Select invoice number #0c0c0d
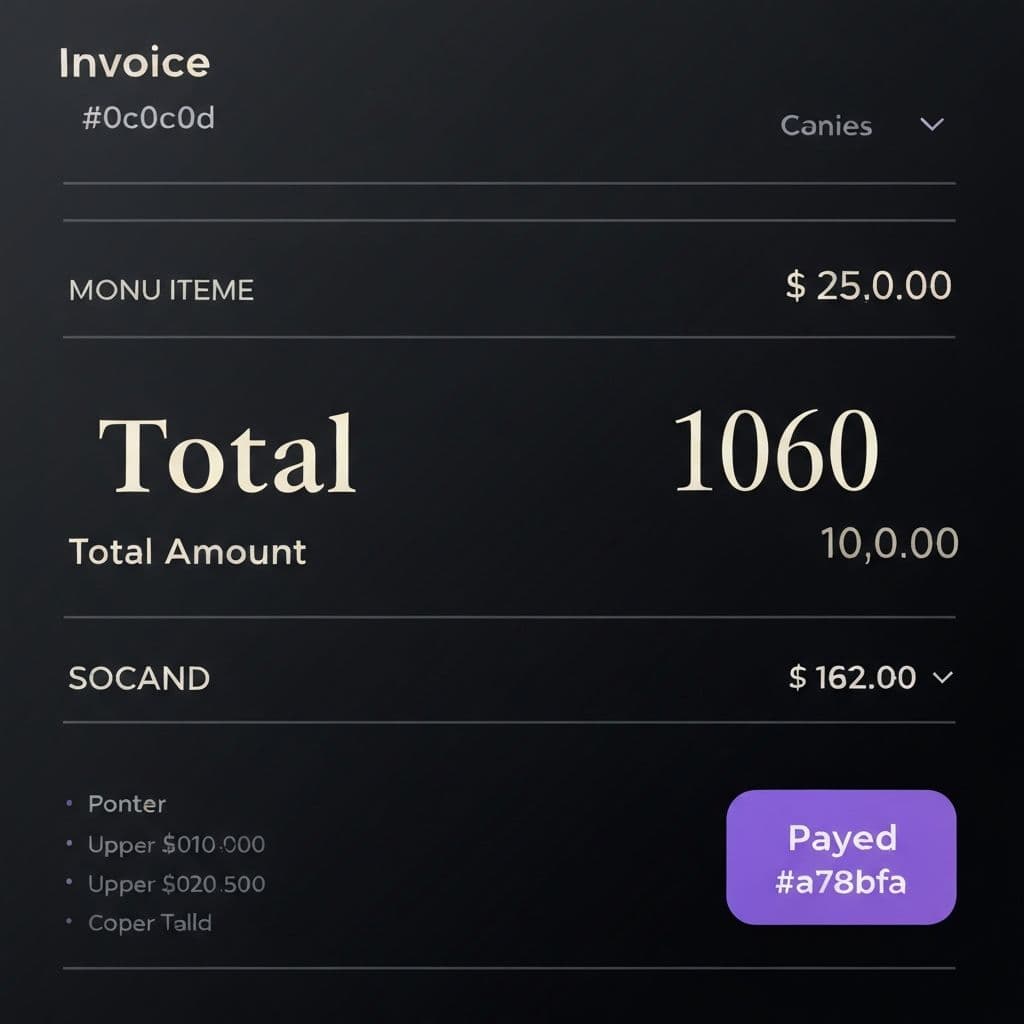This screenshot has height=1024, width=1024. pos(148,119)
